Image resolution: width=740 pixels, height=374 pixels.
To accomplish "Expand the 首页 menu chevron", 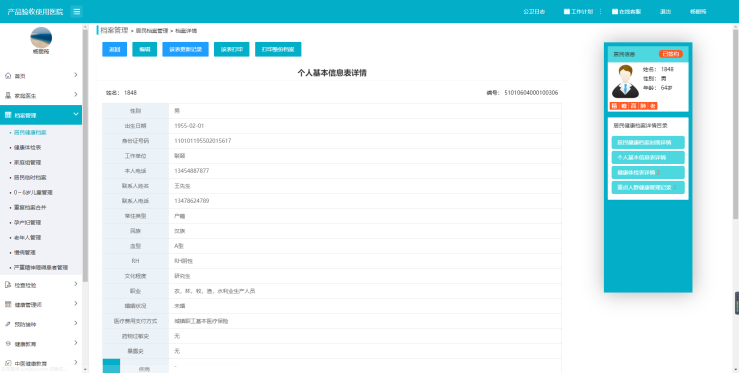I will click(76, 75).
